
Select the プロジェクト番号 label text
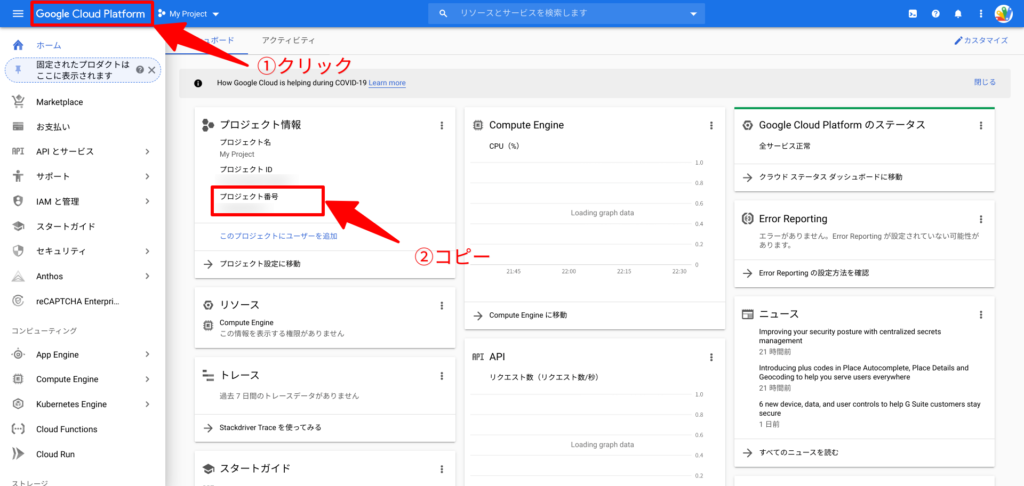point(249,196)
